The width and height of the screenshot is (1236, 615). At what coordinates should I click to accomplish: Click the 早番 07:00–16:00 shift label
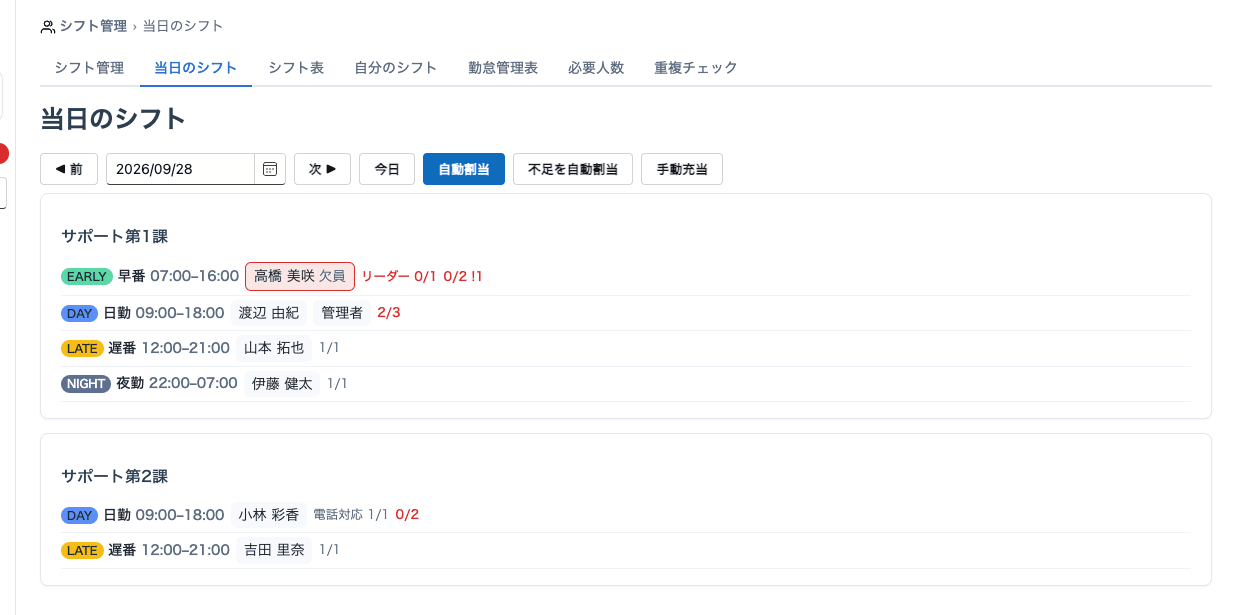click(x=178, y=276)
